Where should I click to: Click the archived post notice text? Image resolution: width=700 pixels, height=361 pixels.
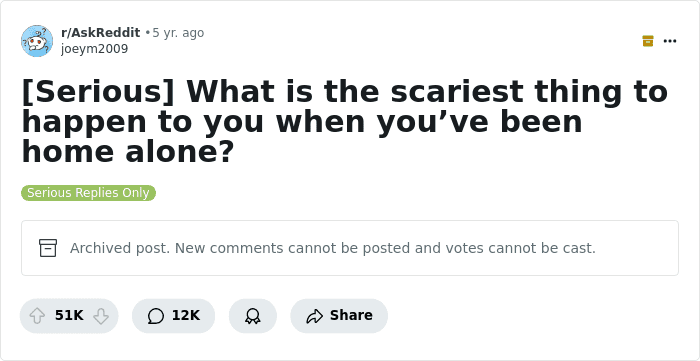(333, 248)
